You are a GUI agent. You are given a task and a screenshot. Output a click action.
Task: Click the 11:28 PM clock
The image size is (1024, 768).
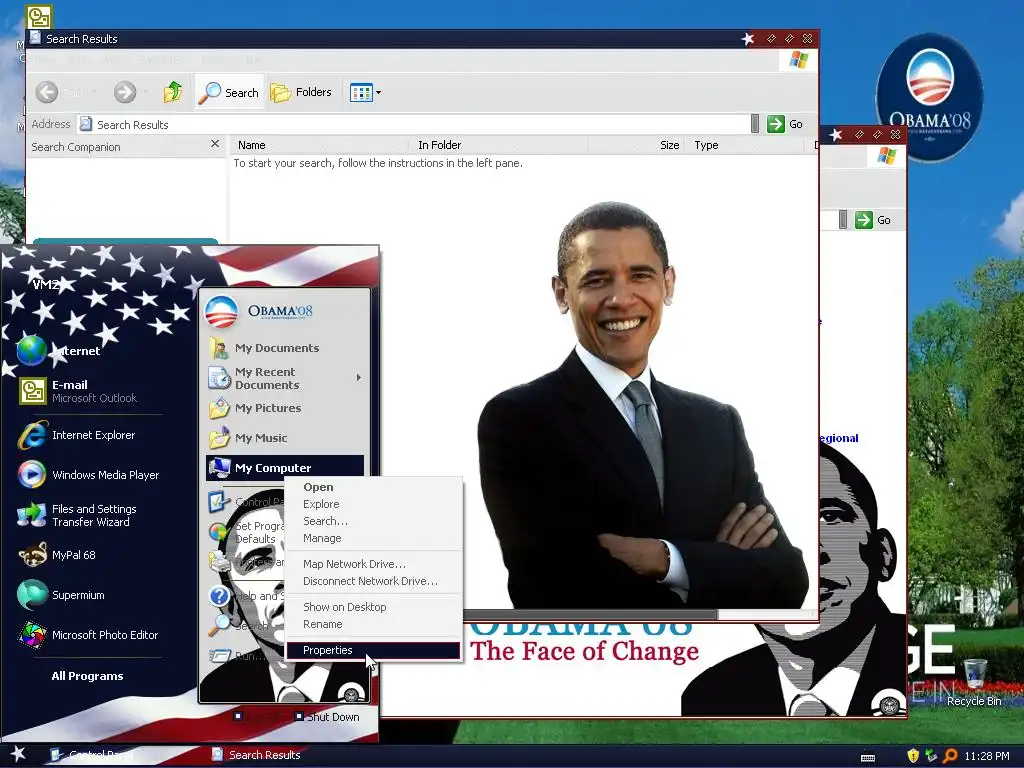tap(986, 756)
